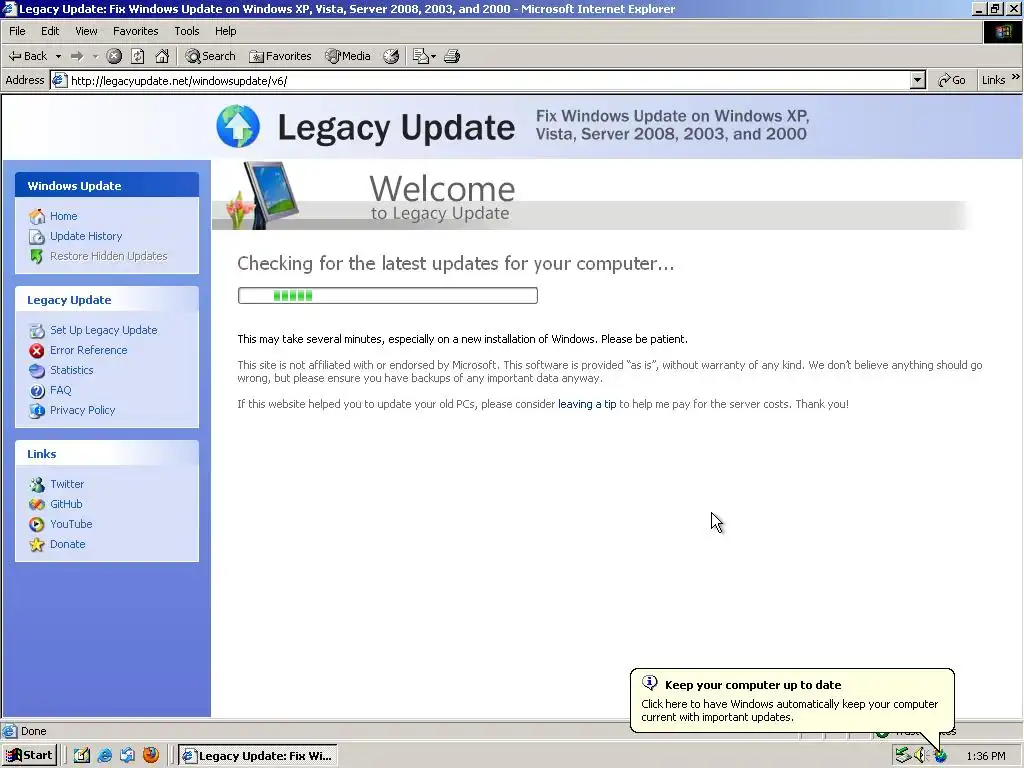Click the Print toolbar icon

[452, 56]
